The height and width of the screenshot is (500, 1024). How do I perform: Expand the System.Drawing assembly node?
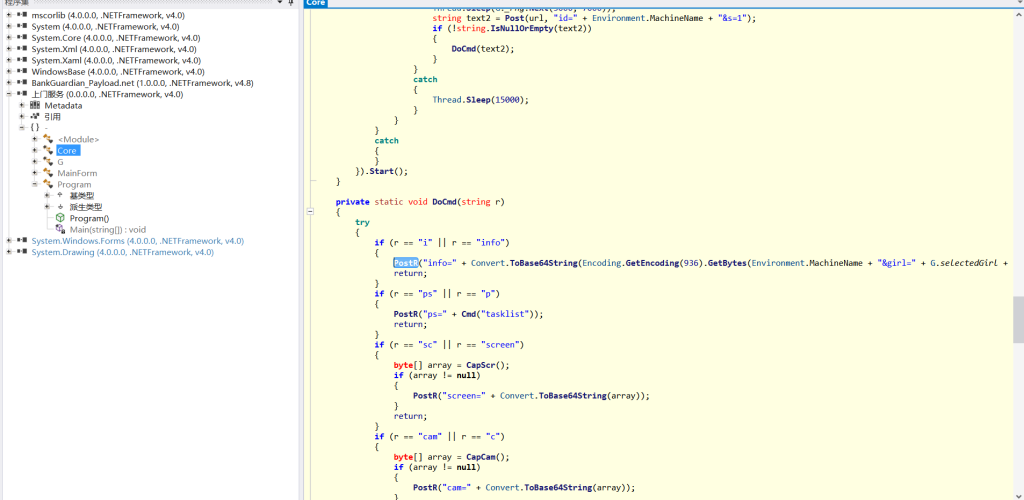9,252
